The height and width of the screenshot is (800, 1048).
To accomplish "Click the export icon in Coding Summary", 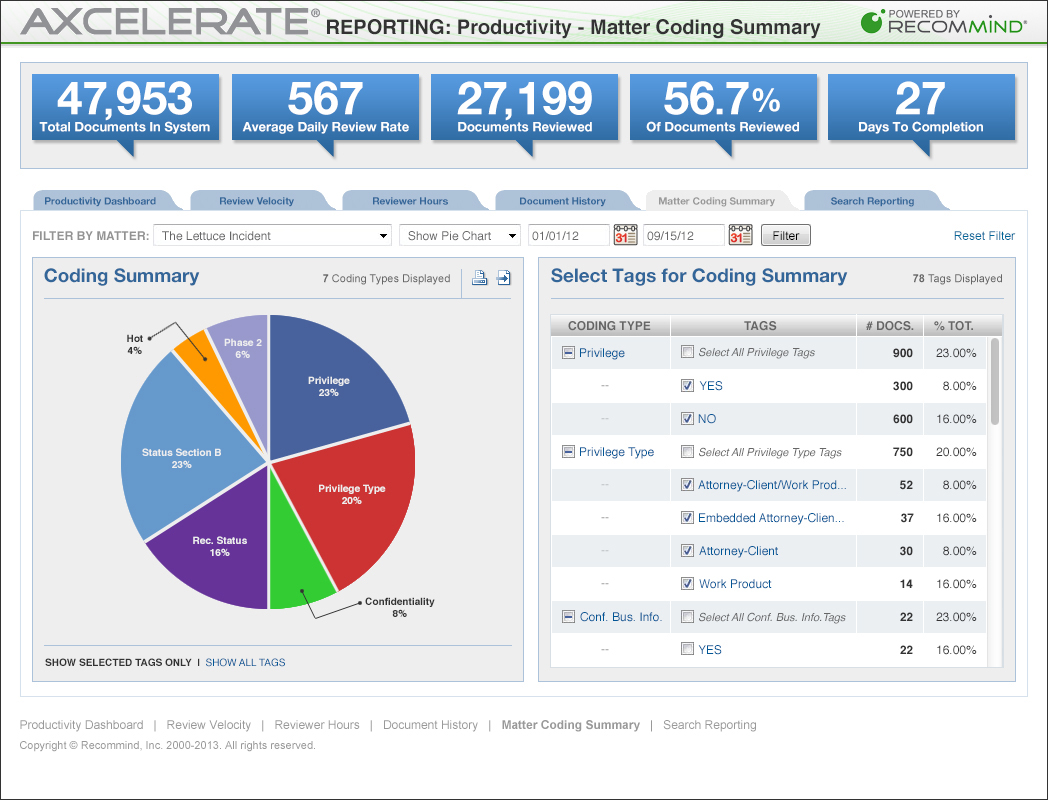I will [504, 278].
